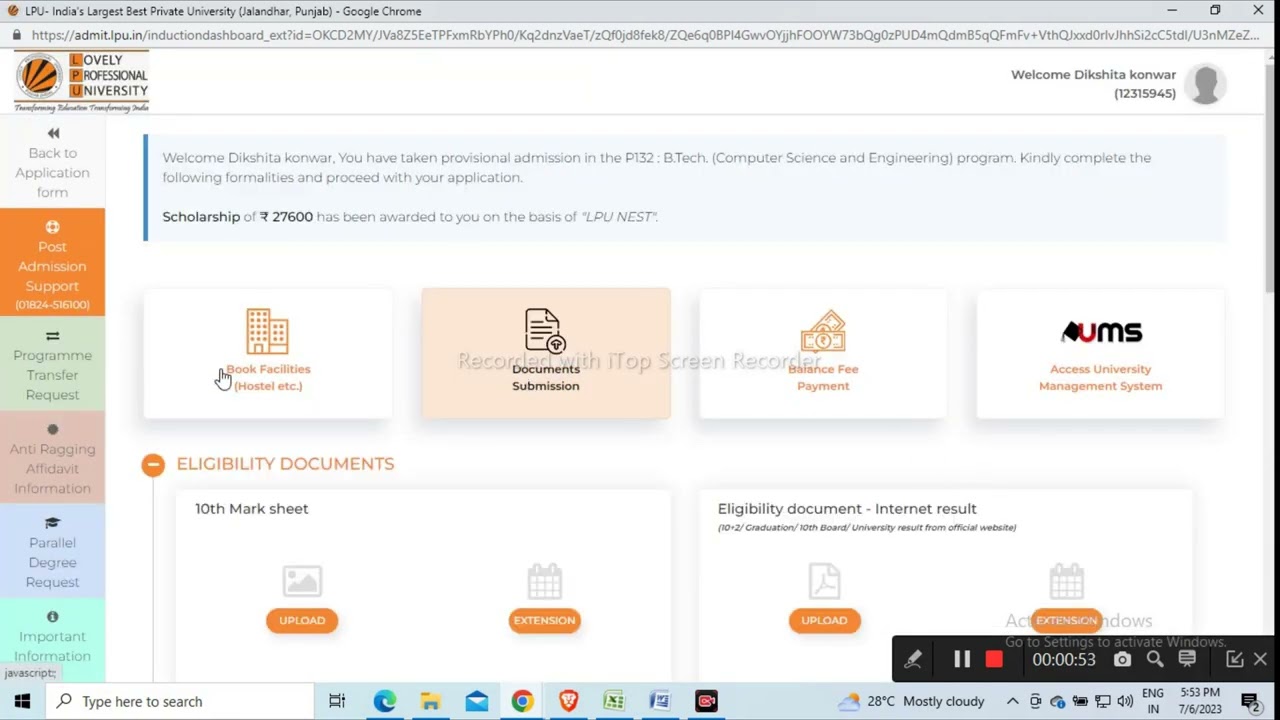Screen dimensions: 1280x720
Task: Open Book Facilities (Hostel etc.) building icon
Action: [x=267, y=331]
